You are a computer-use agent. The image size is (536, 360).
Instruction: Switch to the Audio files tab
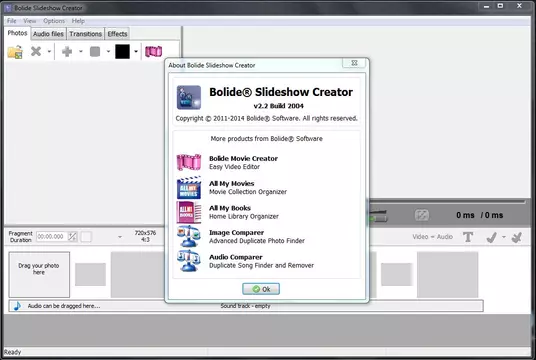(48, 34)
